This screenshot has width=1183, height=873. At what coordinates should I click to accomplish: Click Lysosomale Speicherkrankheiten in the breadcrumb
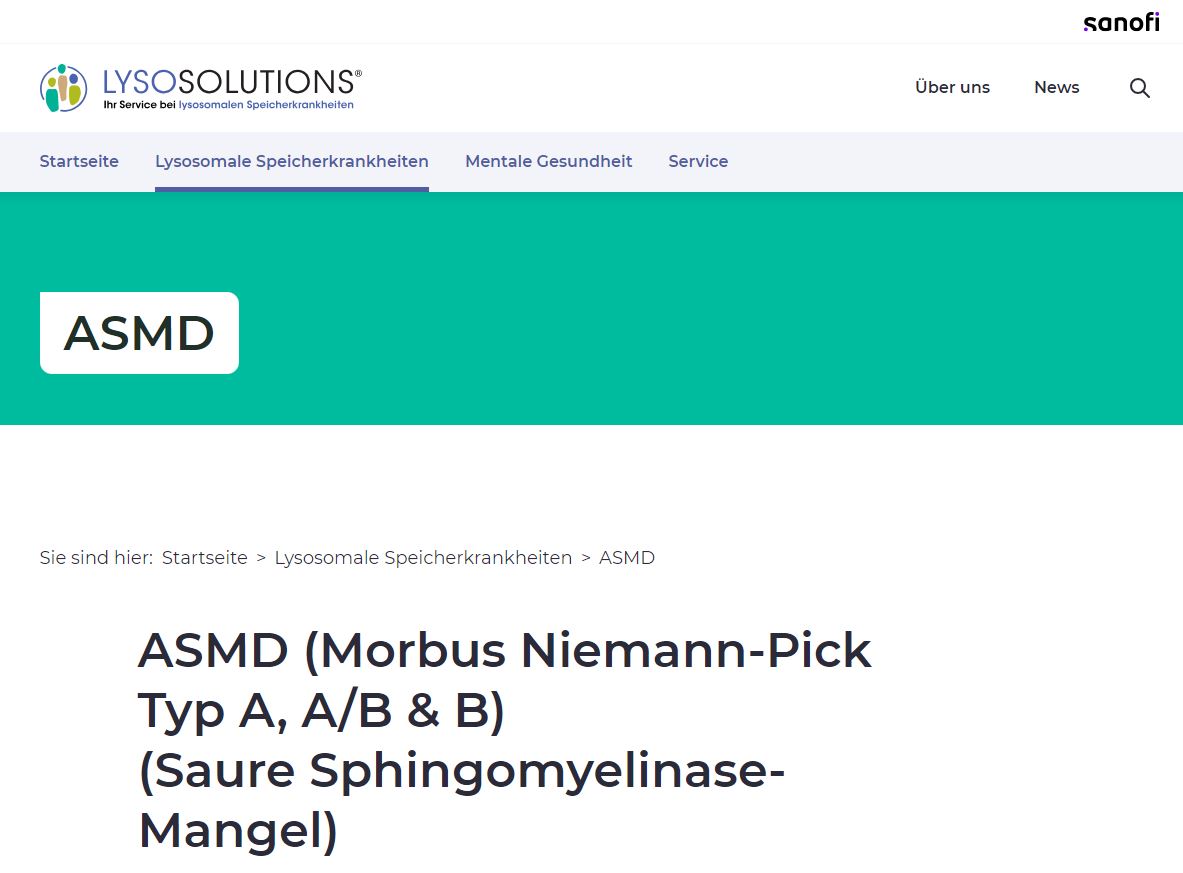coord(424,557)
